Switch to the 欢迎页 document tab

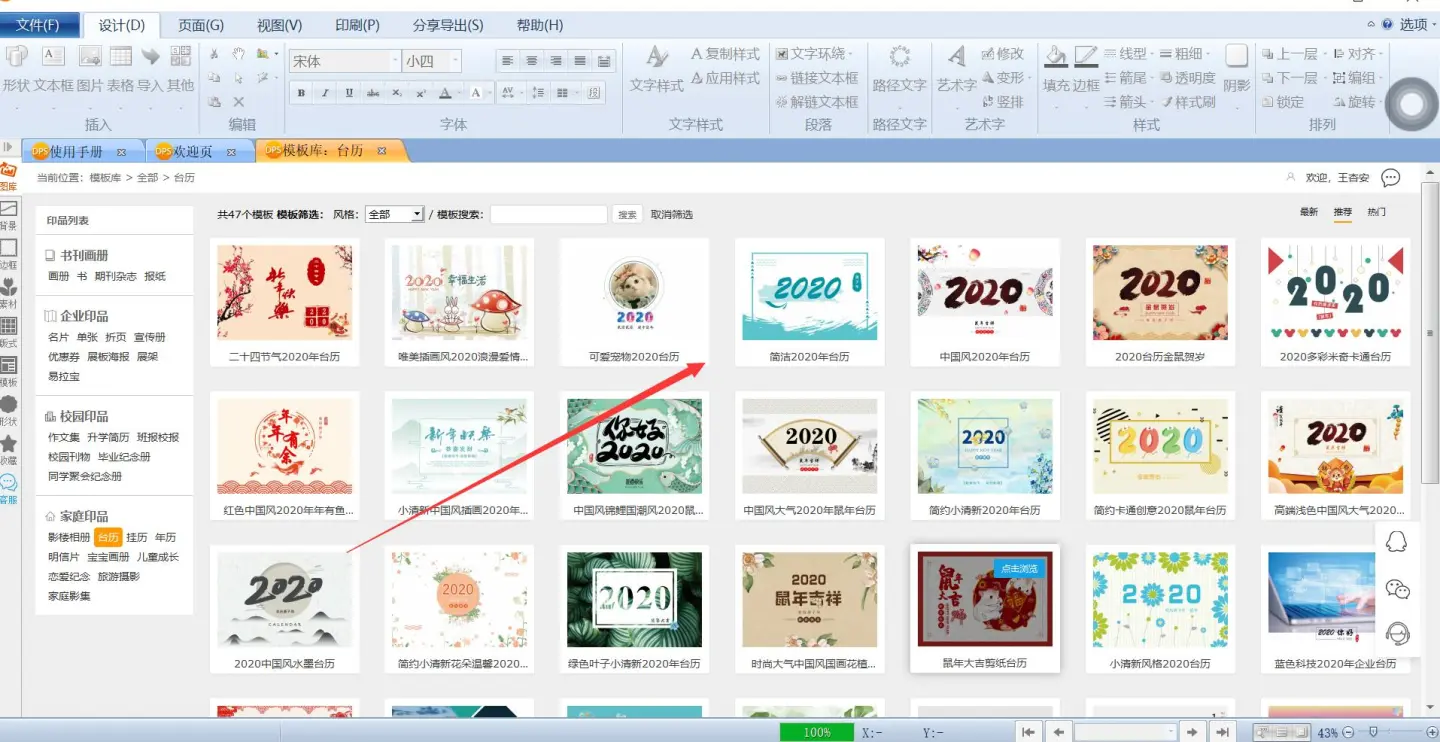193,152
